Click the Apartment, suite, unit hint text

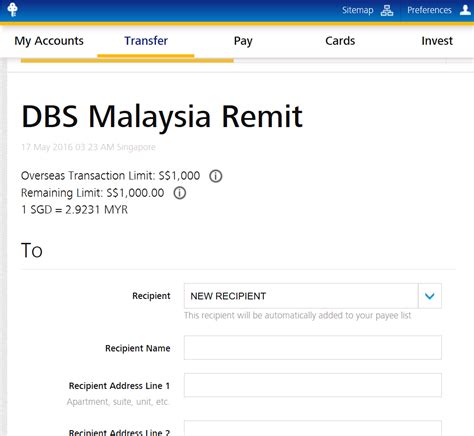click(x=117, y=402)
